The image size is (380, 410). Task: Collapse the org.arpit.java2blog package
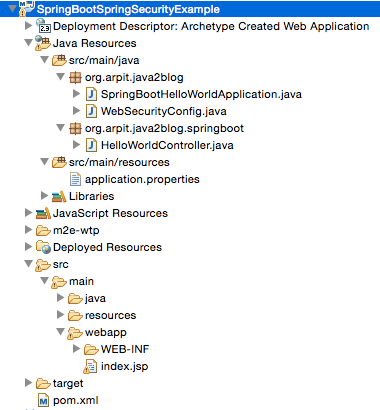61,77
